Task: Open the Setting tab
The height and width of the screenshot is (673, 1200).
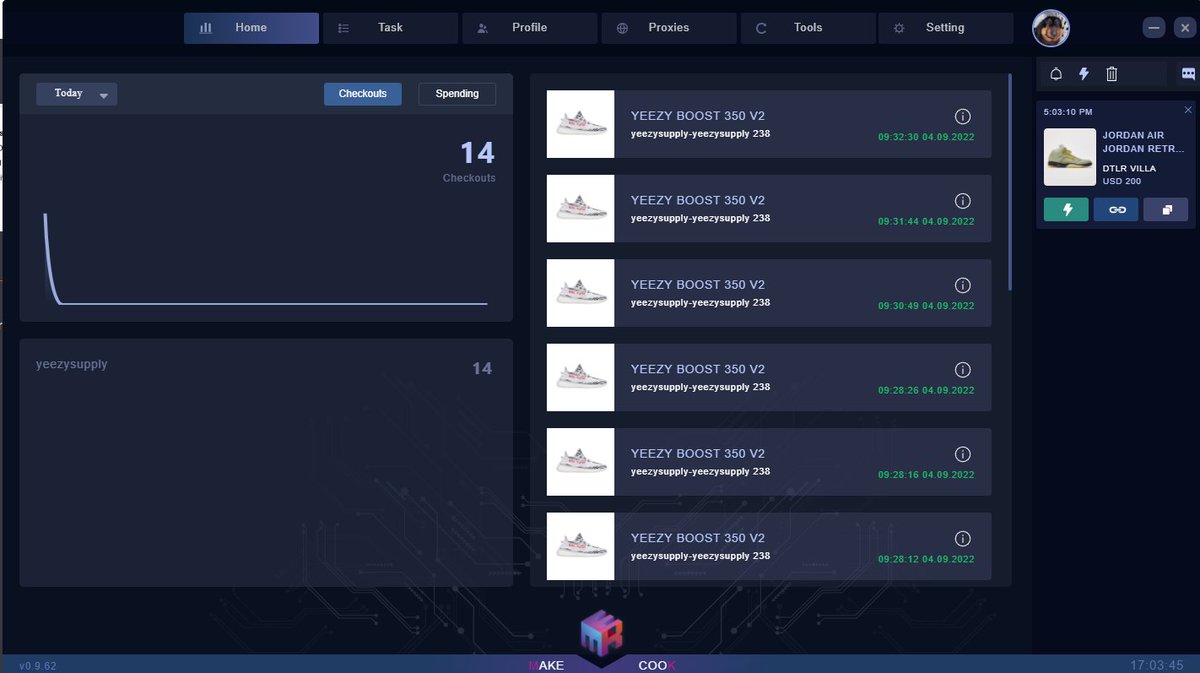Action: [x=946, y=28]
